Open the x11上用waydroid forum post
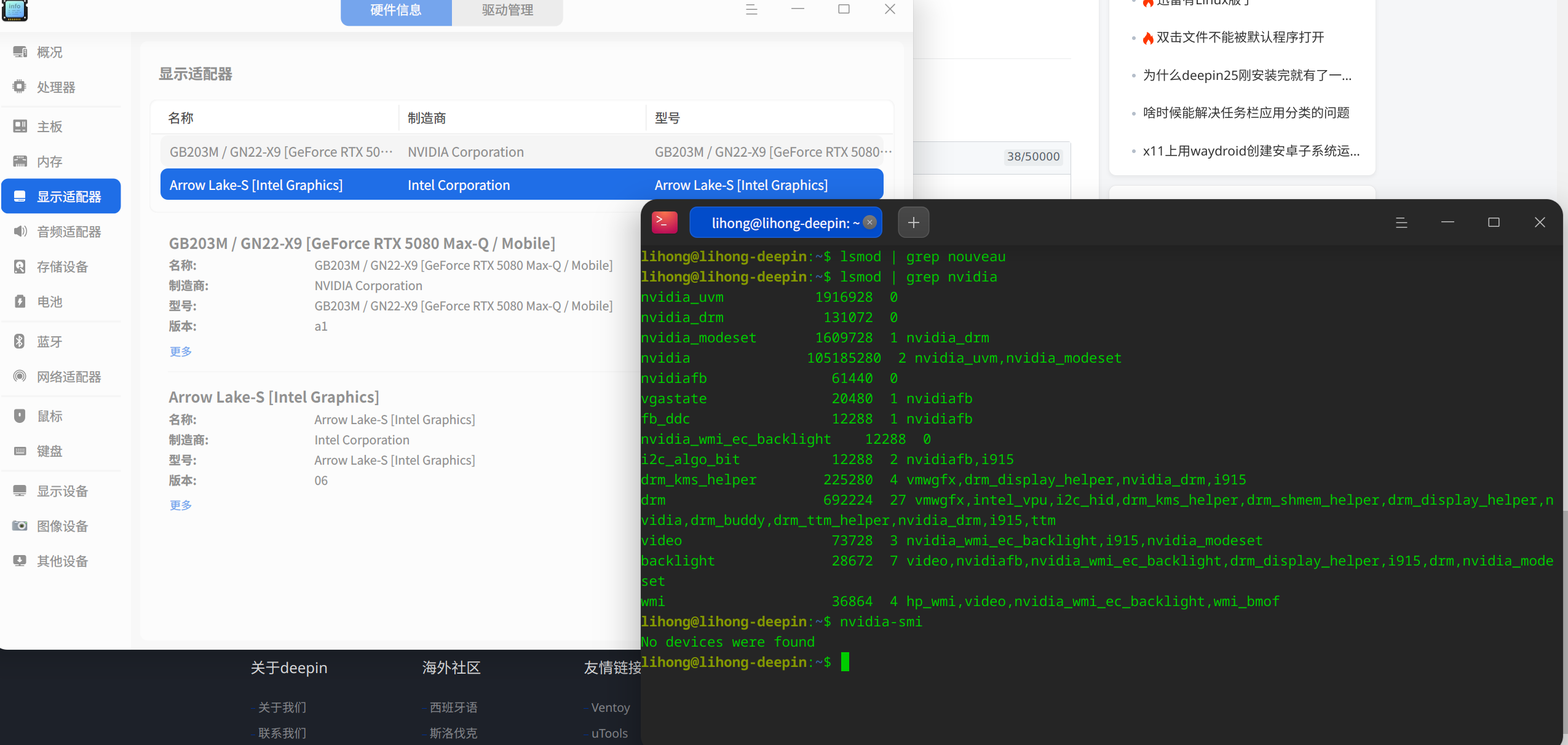 click(x=1251, y=151)
